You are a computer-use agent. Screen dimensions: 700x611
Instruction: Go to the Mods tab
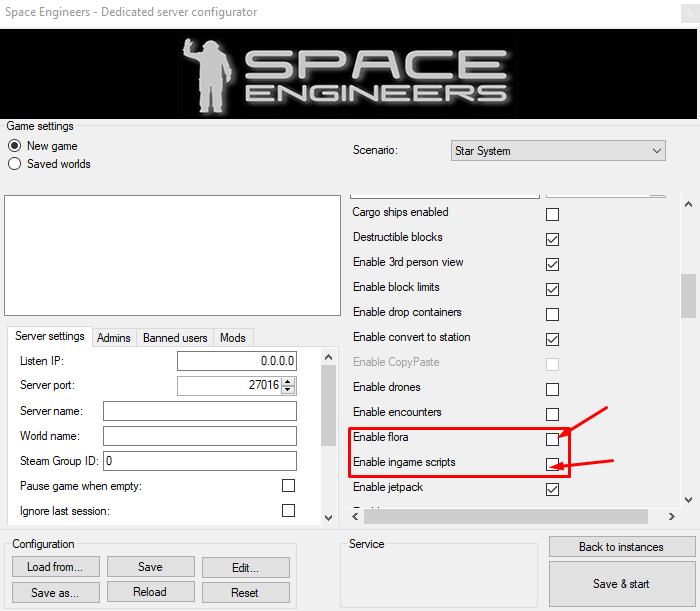[233, 338]
